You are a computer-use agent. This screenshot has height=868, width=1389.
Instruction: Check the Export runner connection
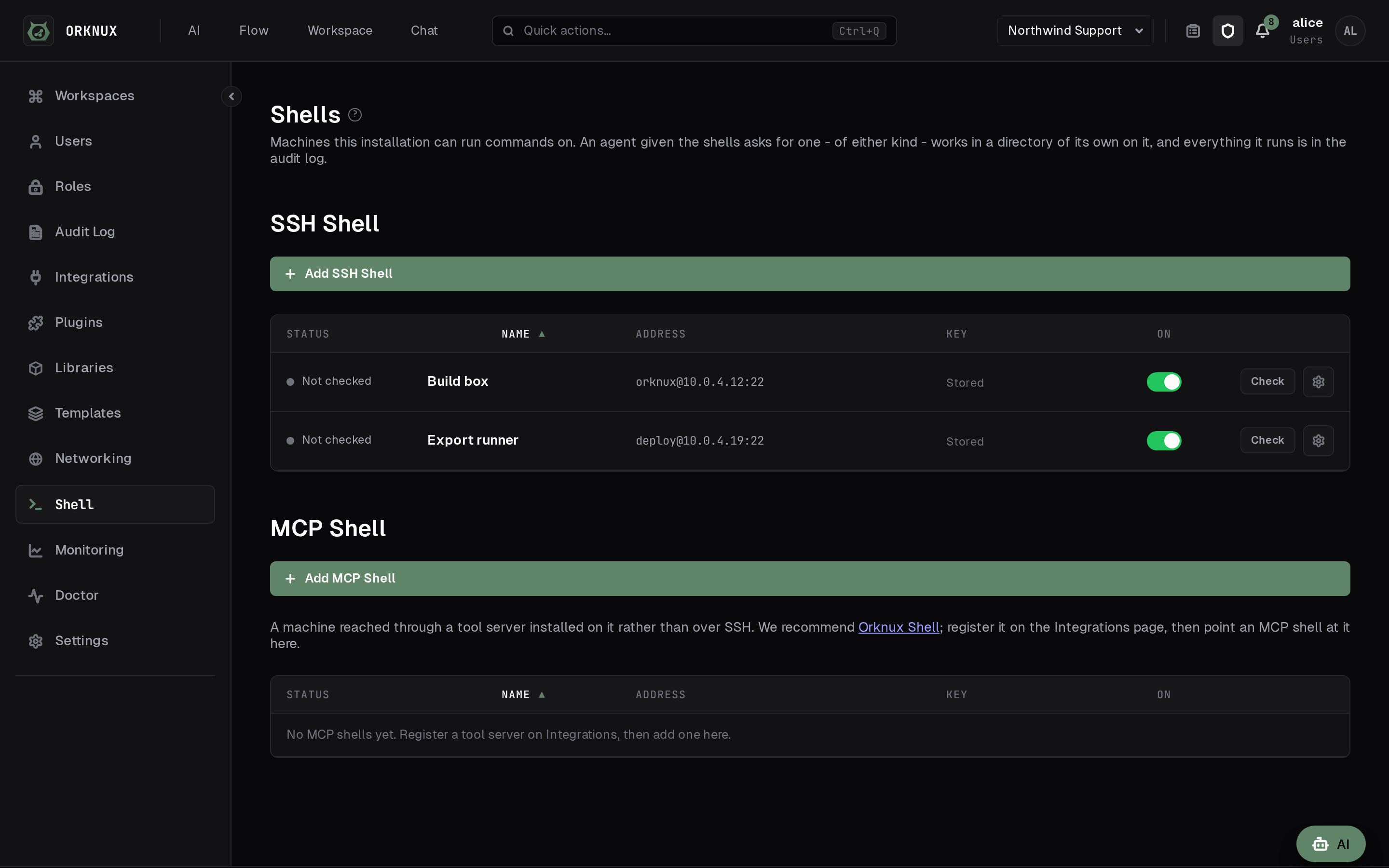1267,441
